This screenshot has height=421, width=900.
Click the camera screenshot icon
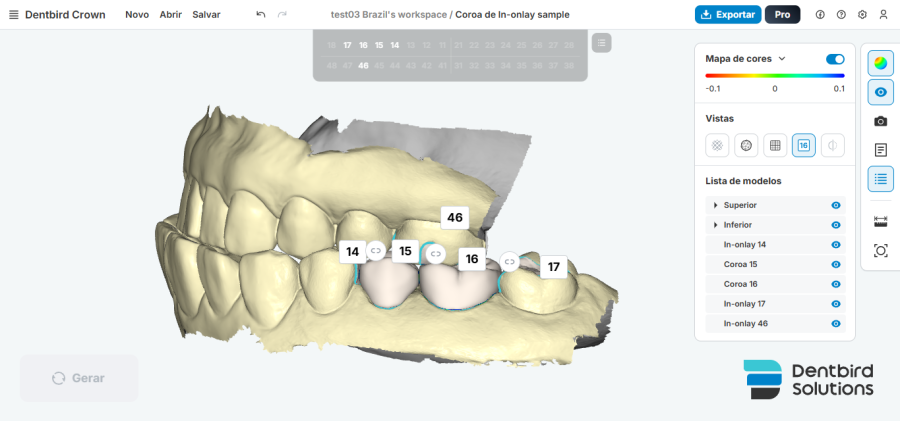(880, 121)
